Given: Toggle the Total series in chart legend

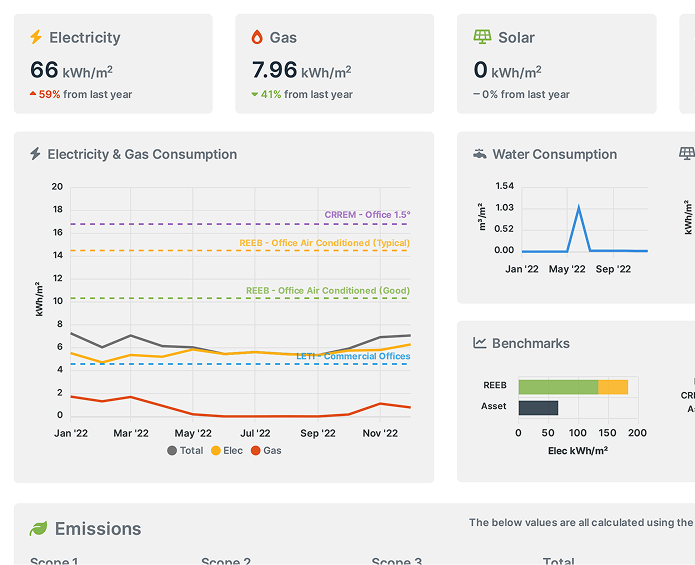Looking at the screenshot, I should click(x=185, y=451).
